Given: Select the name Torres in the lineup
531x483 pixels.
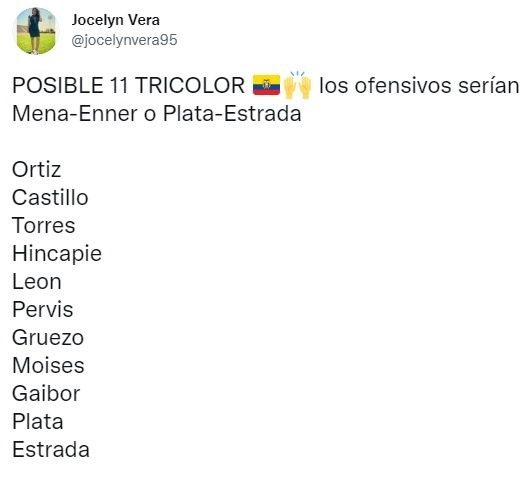Looking at the screenshot, I should pos(44,226).
